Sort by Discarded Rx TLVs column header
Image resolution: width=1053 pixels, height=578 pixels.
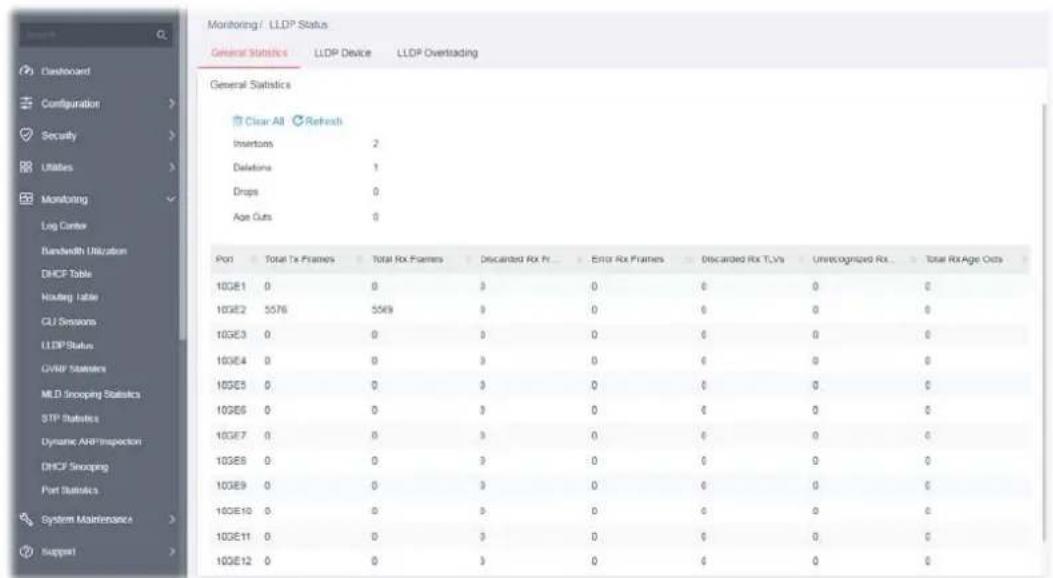click(743, 259)
